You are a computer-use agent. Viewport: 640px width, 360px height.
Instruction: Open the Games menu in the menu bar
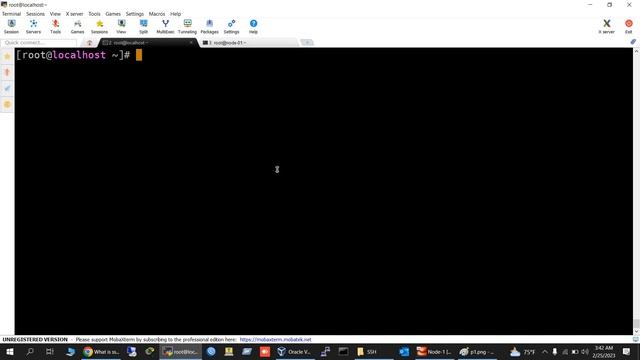113,14
